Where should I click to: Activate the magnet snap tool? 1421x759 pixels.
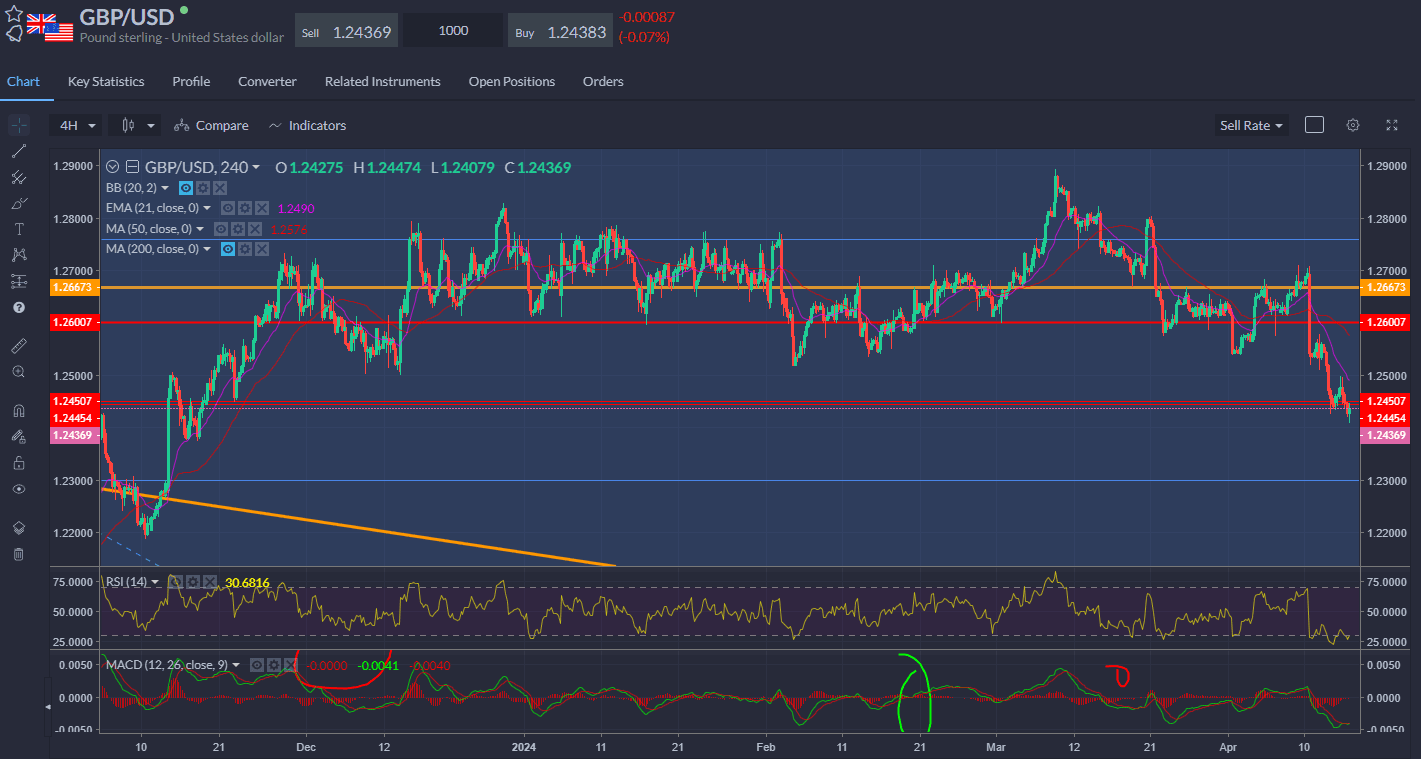[x=18, y=410]
